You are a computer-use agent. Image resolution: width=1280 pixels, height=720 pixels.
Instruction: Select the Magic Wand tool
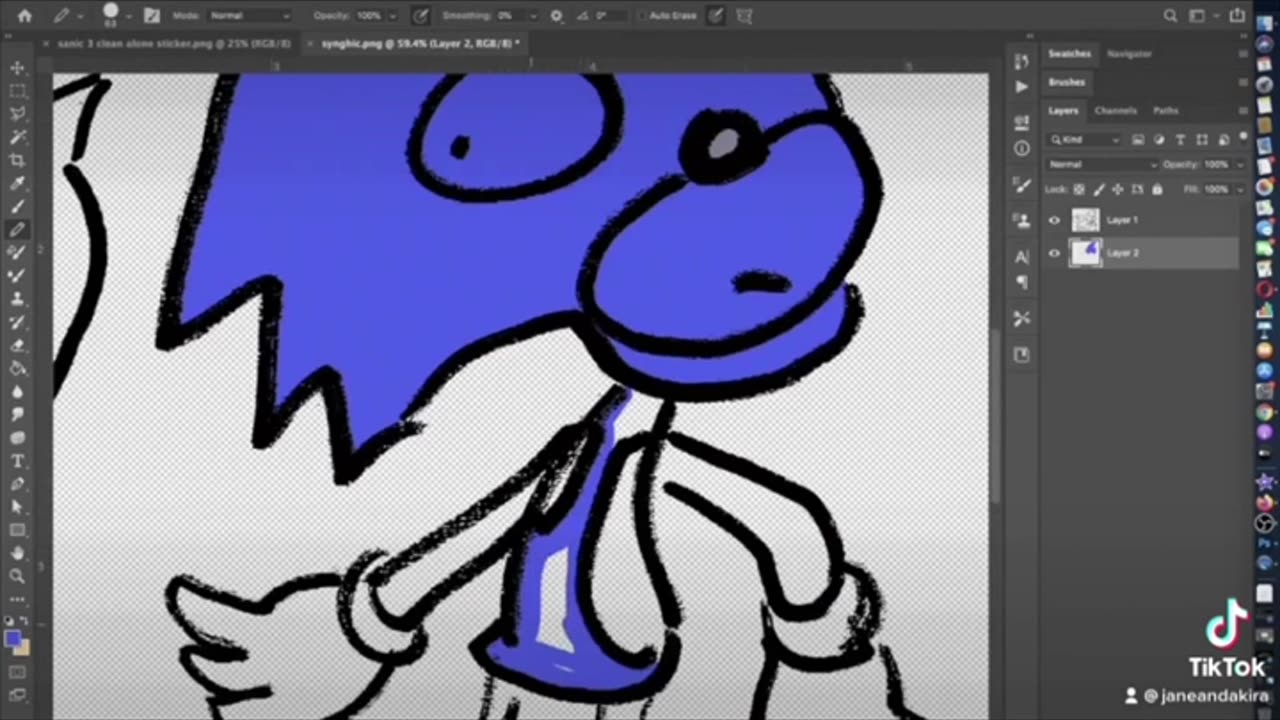17,137
